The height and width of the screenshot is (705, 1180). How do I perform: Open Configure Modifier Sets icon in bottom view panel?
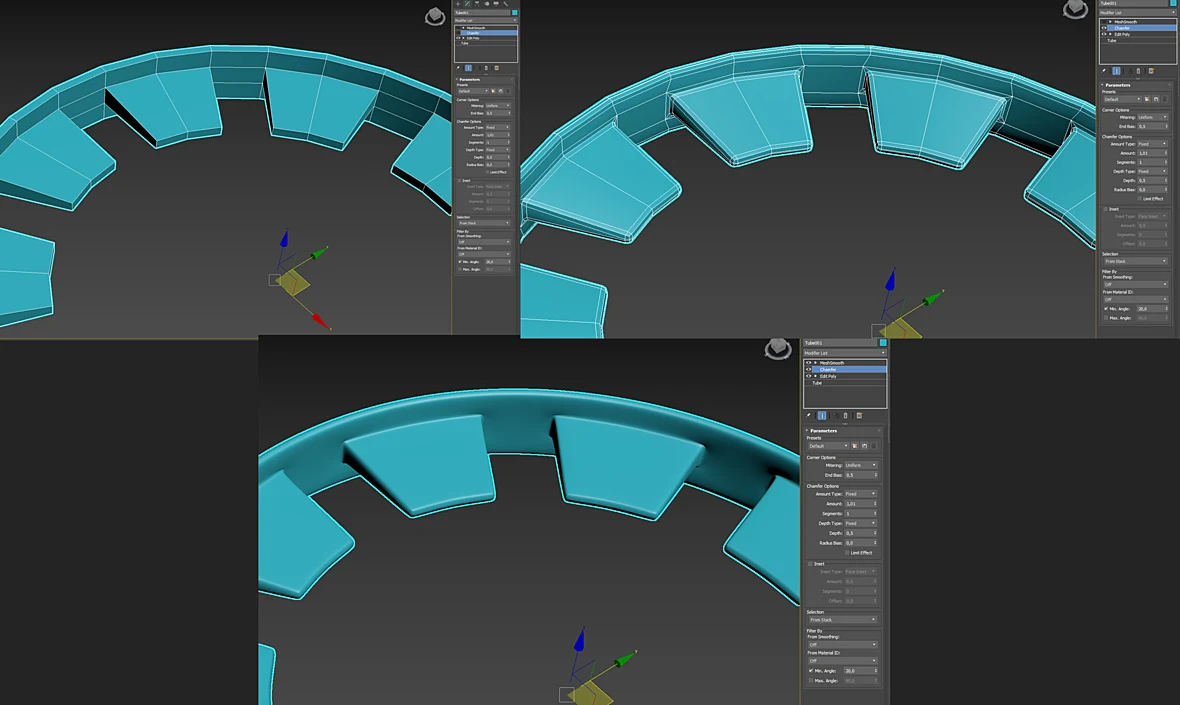click(859, 415)
